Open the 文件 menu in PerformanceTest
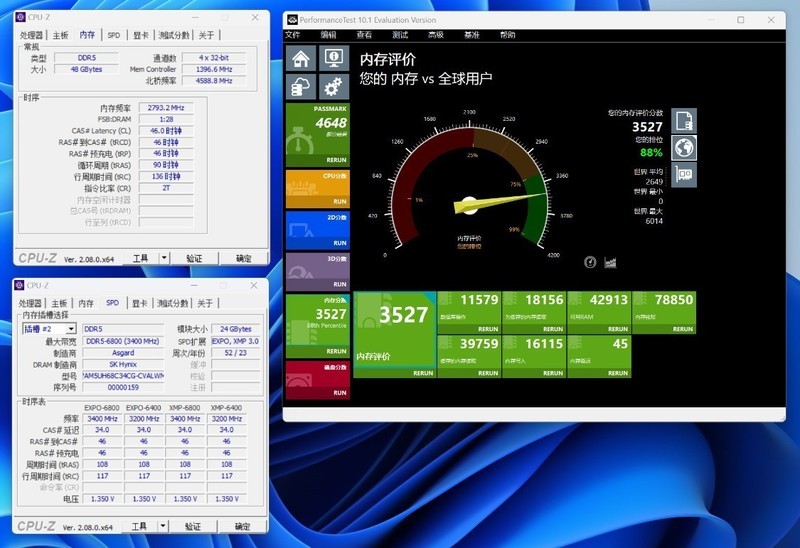 coord(292,35)
